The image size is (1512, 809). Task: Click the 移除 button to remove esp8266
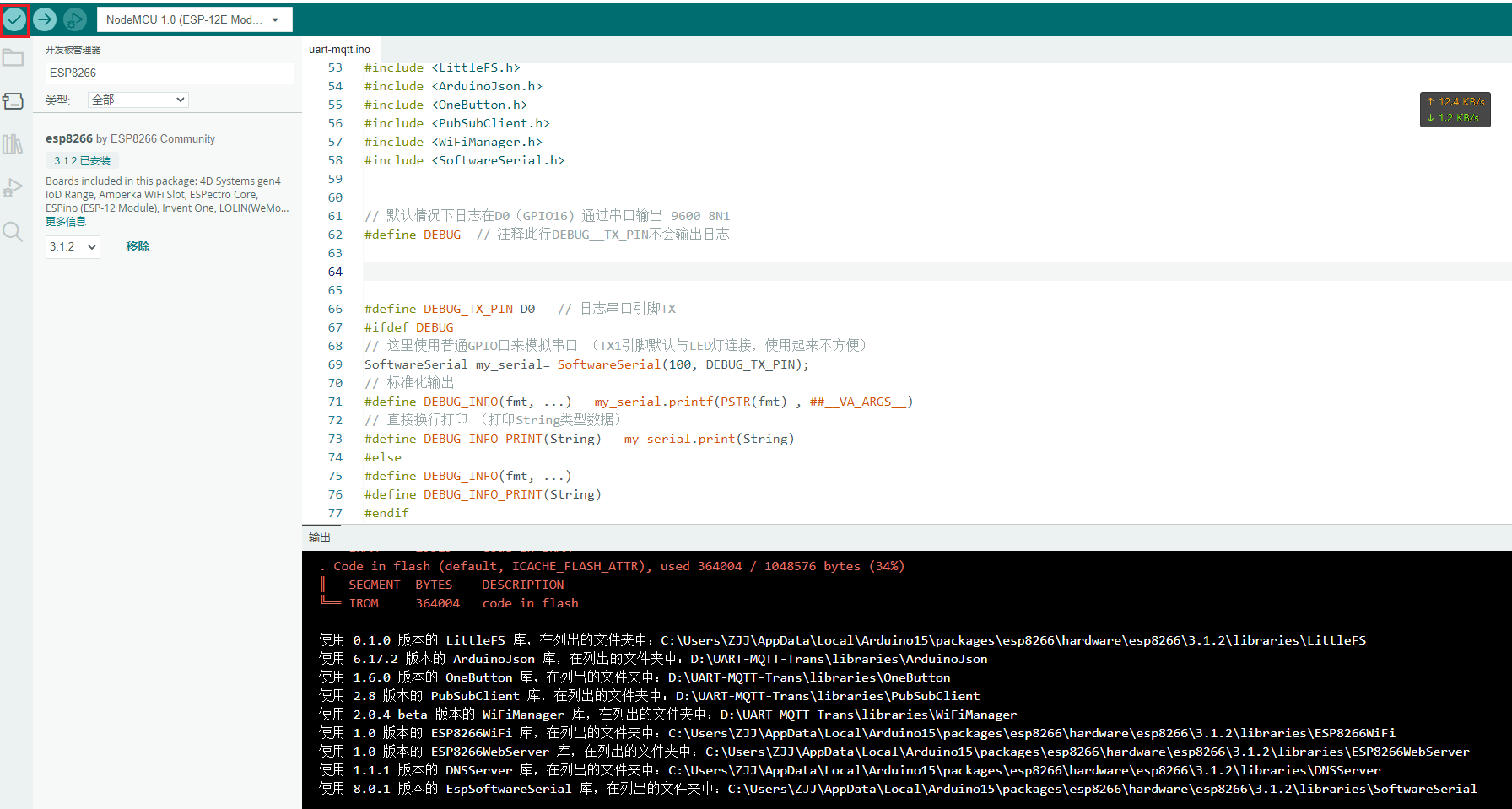[138, 246]
